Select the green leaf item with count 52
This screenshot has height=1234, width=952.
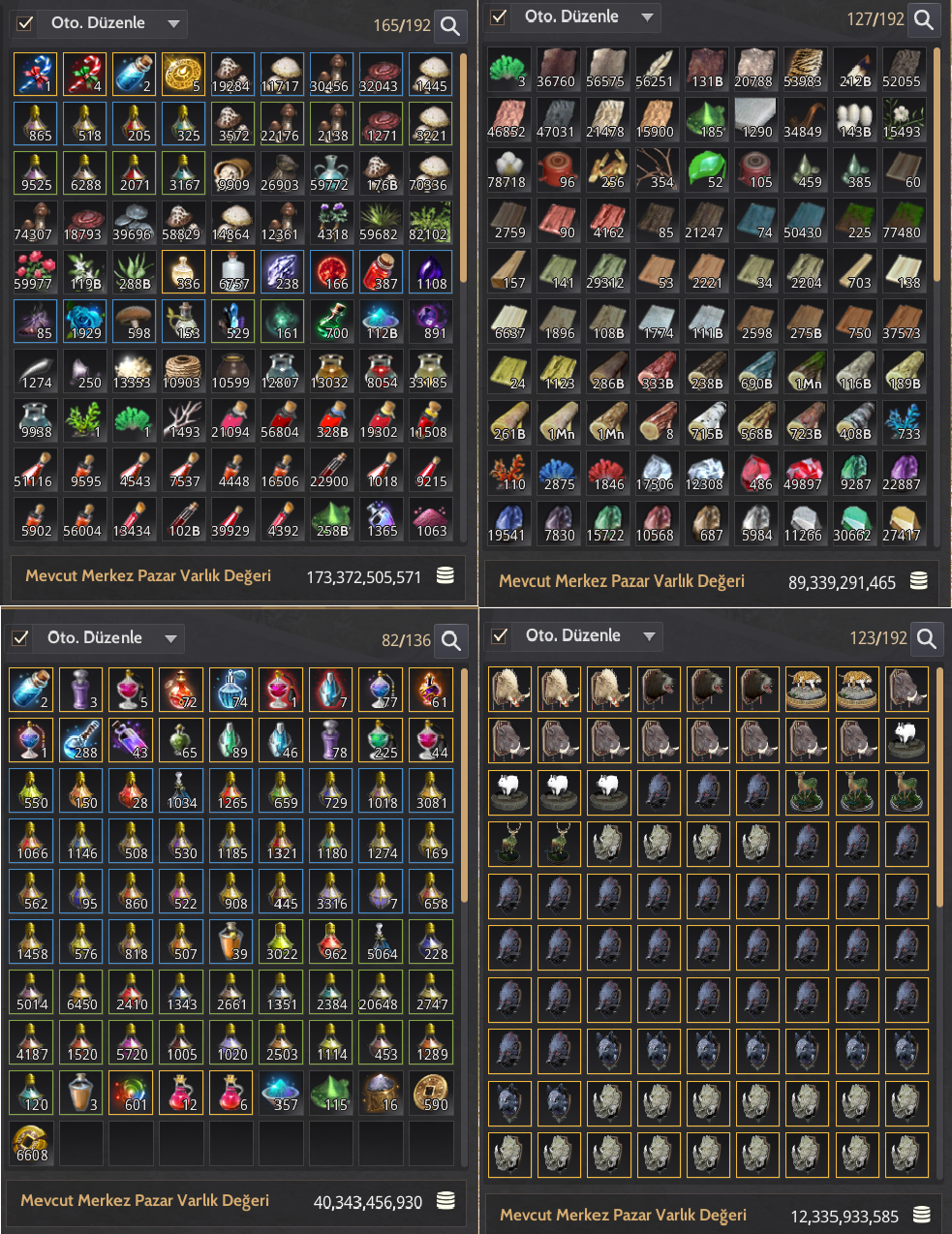point(708,170)
